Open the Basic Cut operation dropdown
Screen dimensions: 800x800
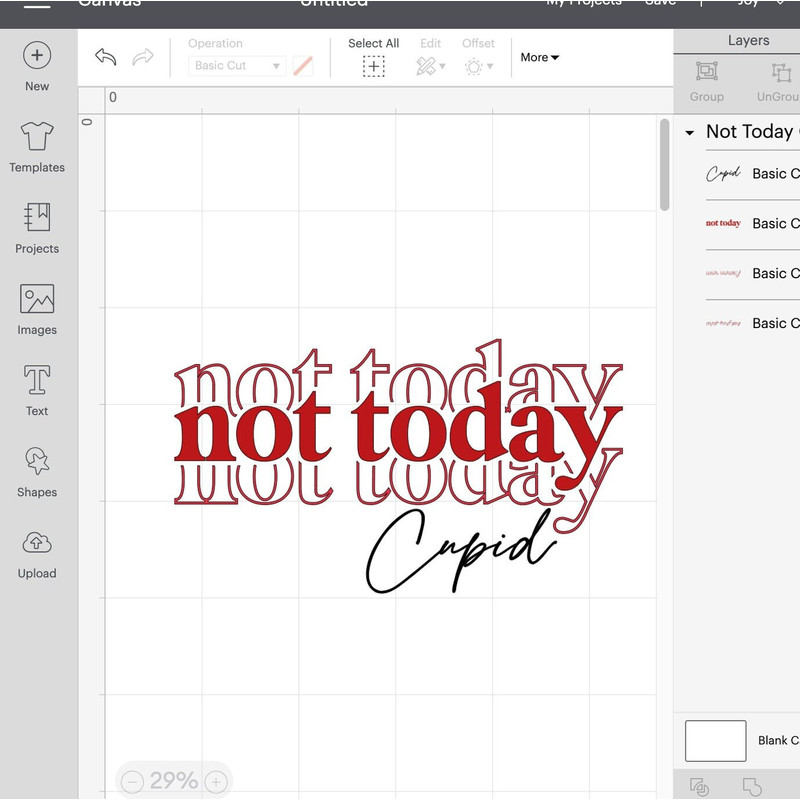237,66
